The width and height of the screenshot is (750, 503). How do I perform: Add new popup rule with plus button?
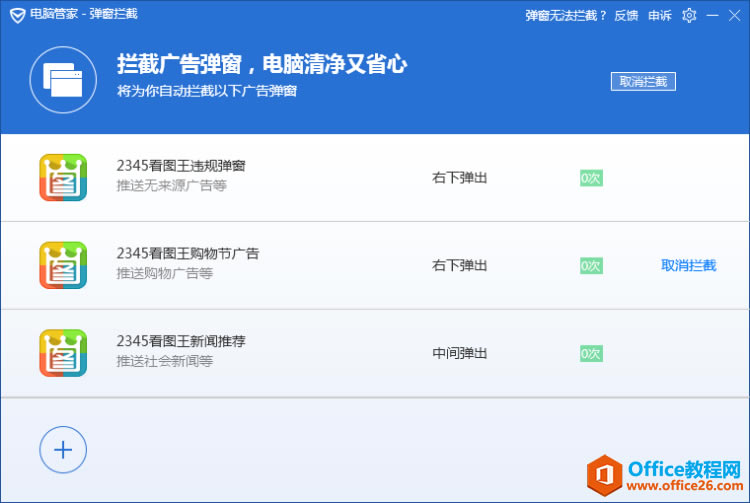(x=63, y=449)
